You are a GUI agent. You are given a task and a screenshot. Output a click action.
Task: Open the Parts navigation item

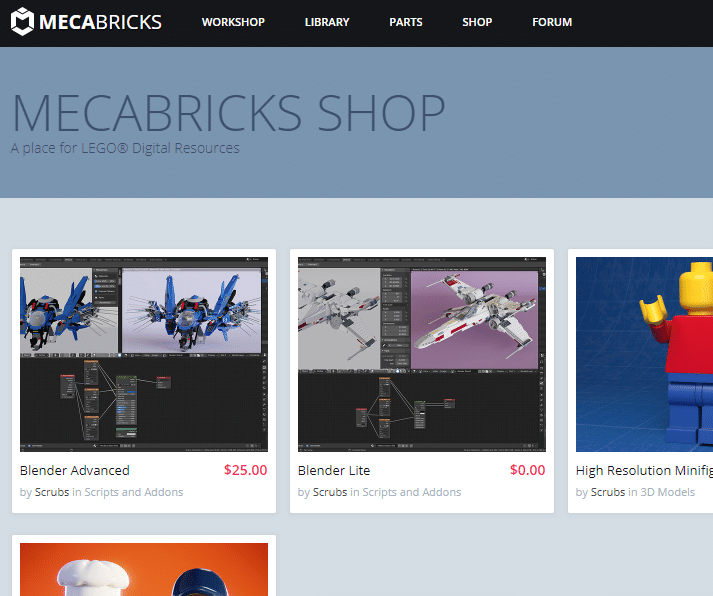406,22
